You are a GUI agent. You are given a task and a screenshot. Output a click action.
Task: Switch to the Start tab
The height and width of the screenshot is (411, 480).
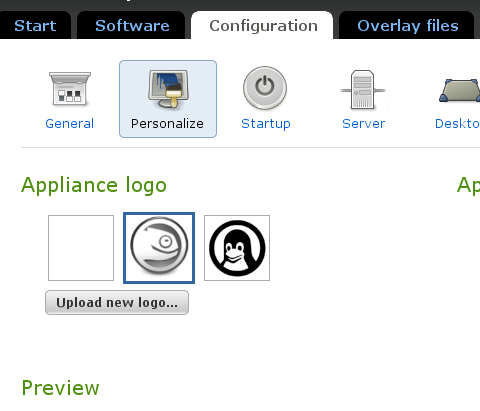(35, 25)
